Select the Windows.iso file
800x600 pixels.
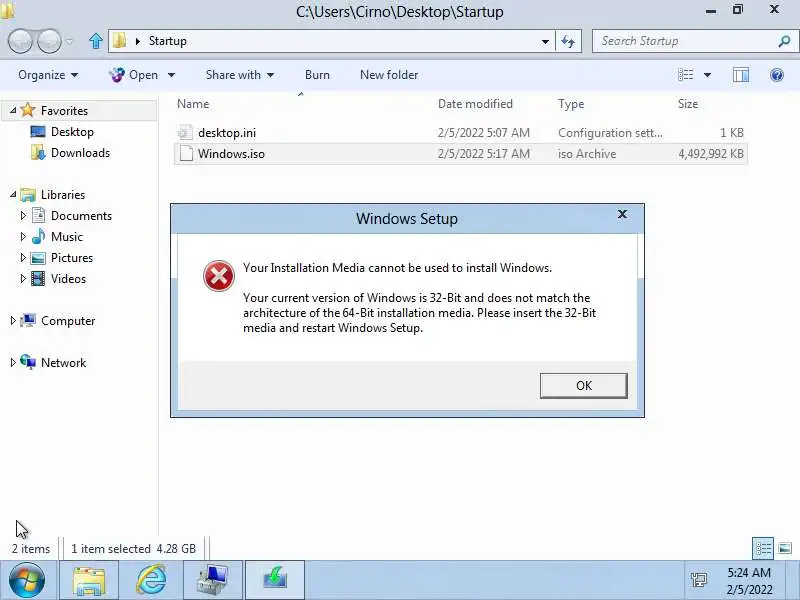461,154
